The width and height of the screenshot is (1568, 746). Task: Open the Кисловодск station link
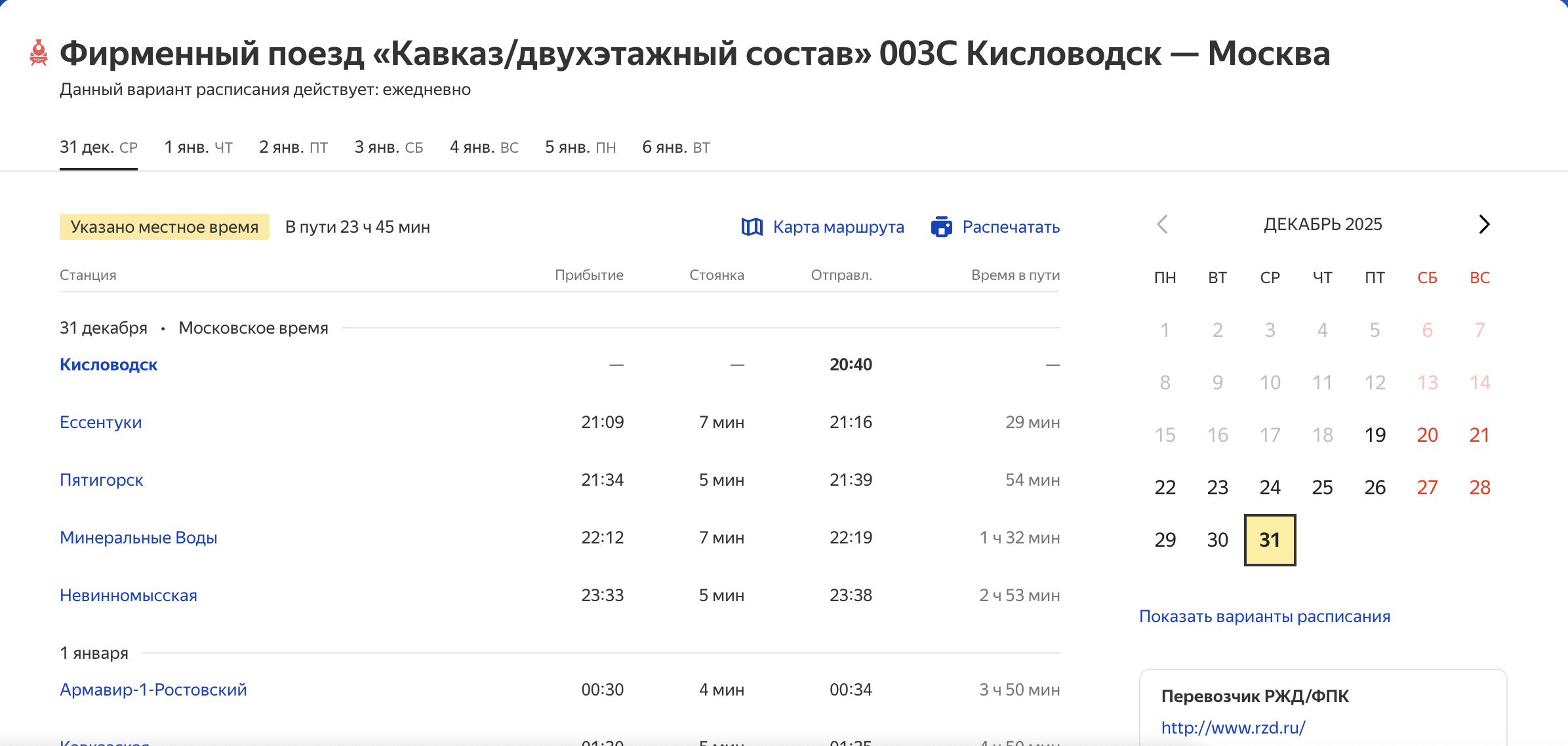(x=108, y=364)
